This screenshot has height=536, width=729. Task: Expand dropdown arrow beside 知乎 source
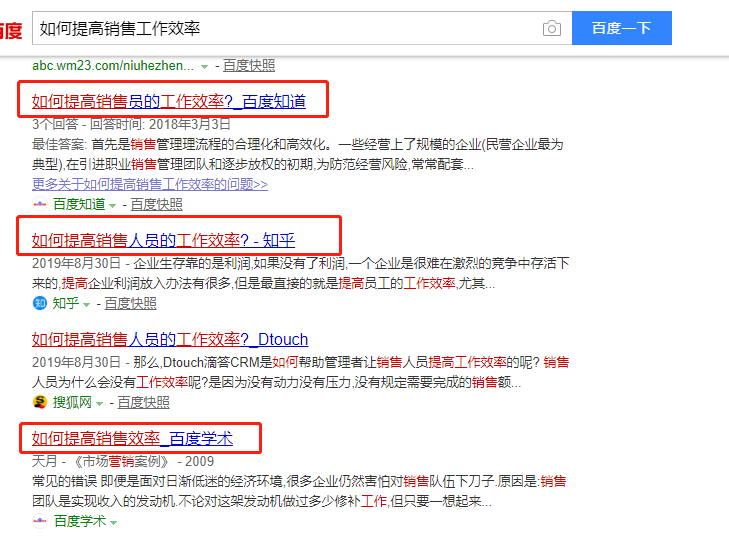tap(86, 304)
